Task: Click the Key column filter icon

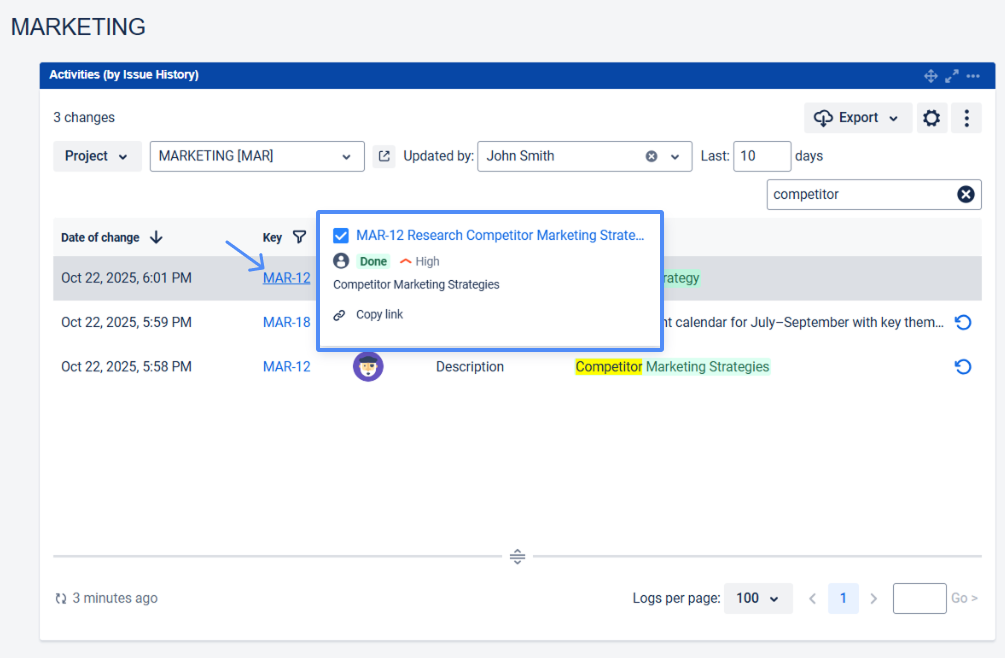Action: coord(299,238)
